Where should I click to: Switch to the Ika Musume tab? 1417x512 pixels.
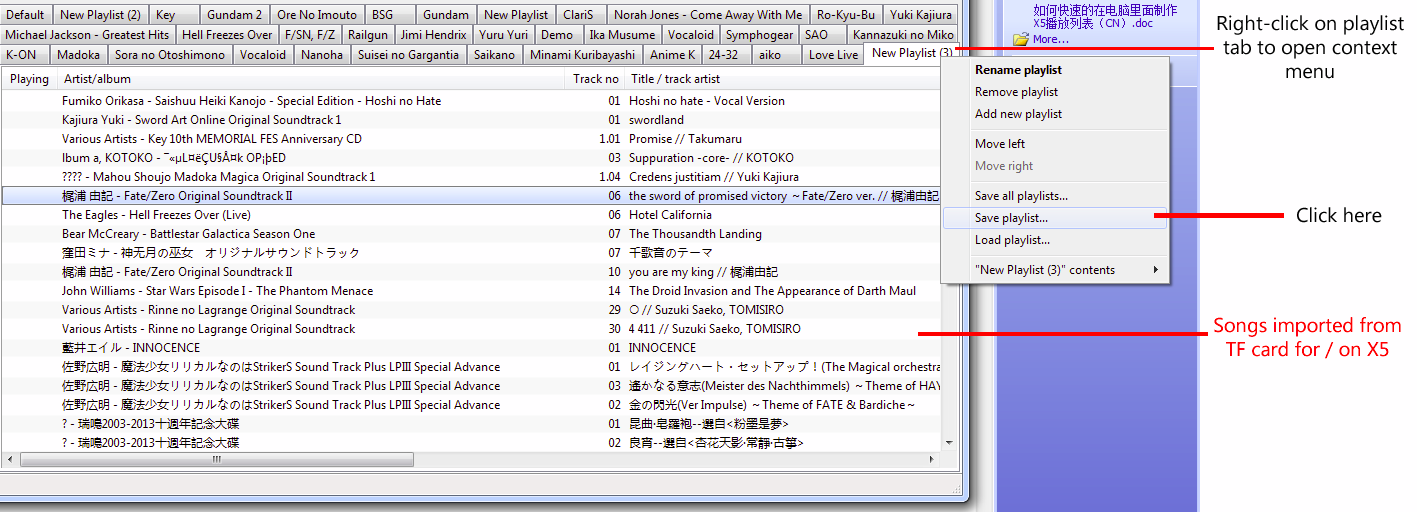click(x=621, y=35)
